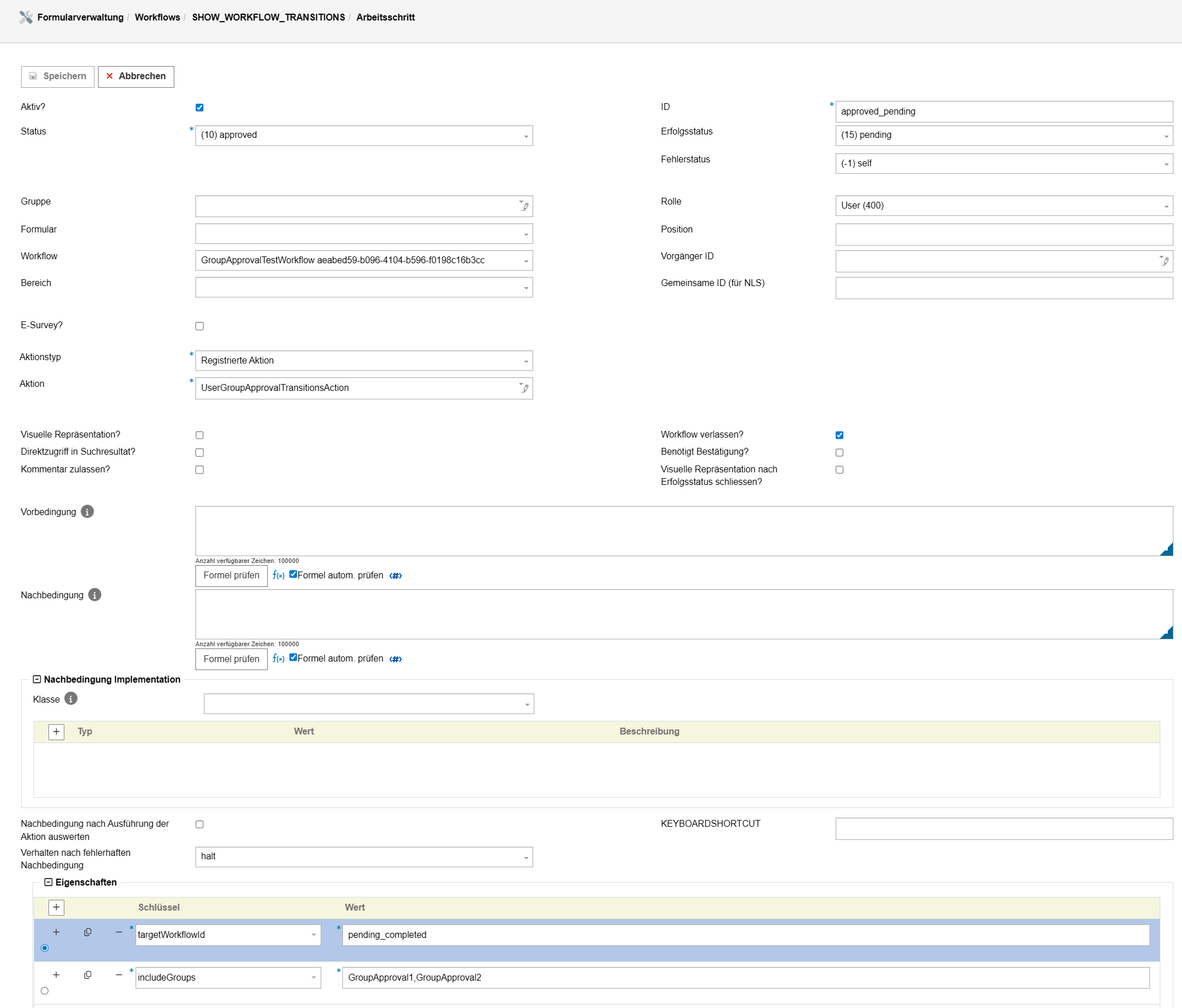Open the Status dropdown showing approved
This screenshot has height=1008, width=1182.
(364, 135)
